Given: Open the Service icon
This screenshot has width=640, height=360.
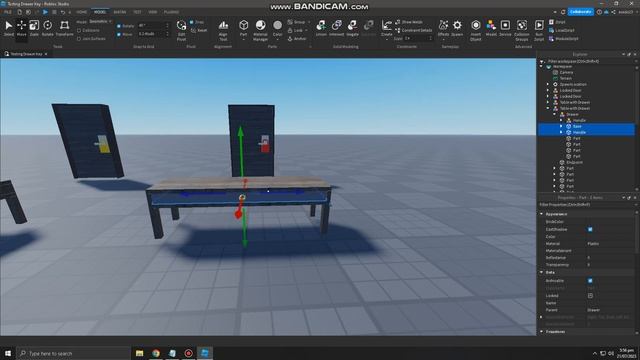Looking at the screenshot, I should pyautogui.click(x=505, y=28).
